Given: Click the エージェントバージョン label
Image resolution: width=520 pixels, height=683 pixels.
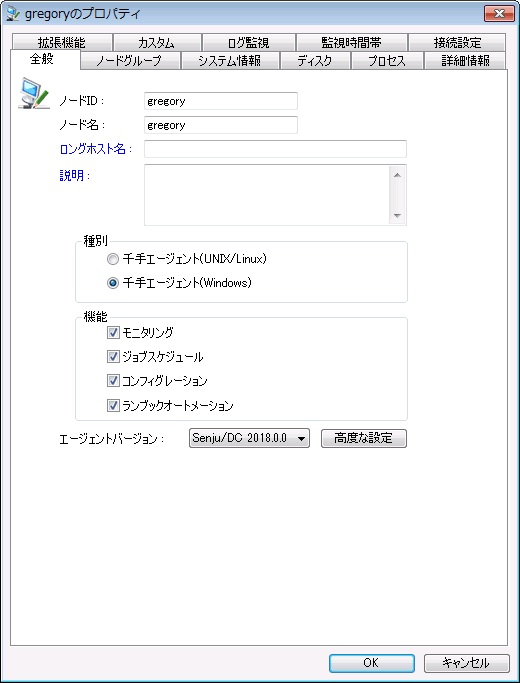Looking at the screenshot, I should click(111, 439).
